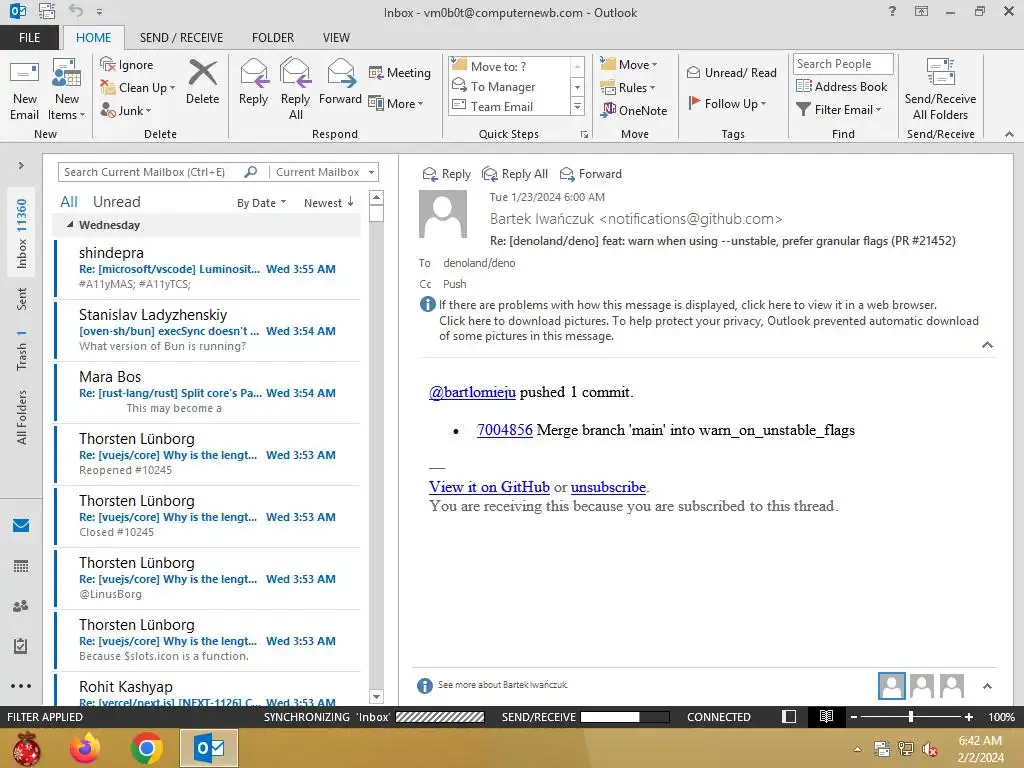The image size is (1024, 768).
Task: Open Calendar view in navigation bar
Action: pyautogui.click(x=21, y=566)
